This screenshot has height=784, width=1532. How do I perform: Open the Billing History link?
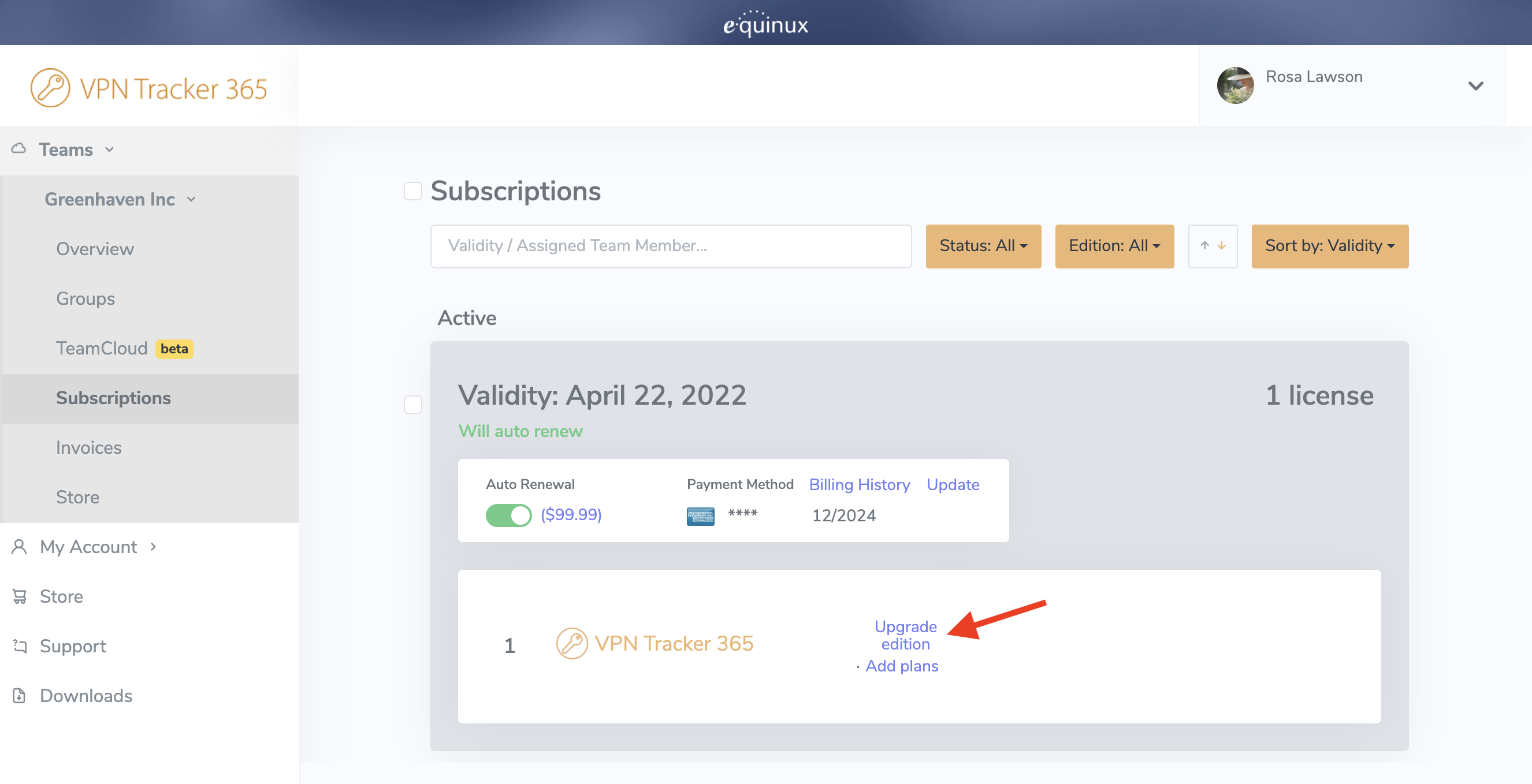click(859, 484)
